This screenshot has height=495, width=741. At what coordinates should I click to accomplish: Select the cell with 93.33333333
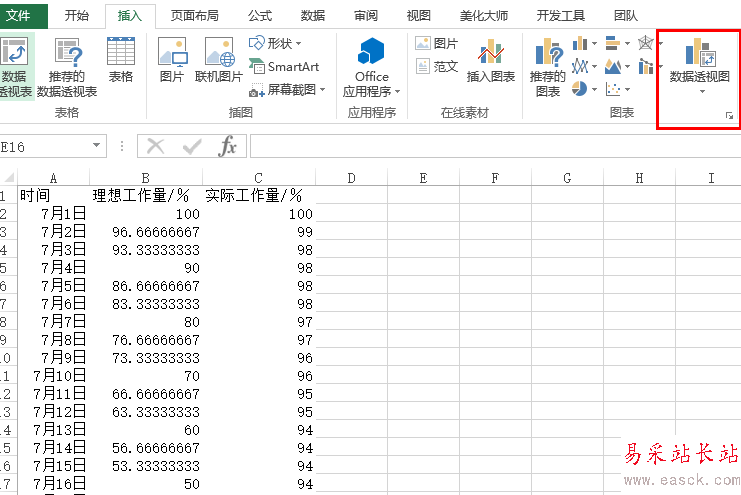point(146,249)
